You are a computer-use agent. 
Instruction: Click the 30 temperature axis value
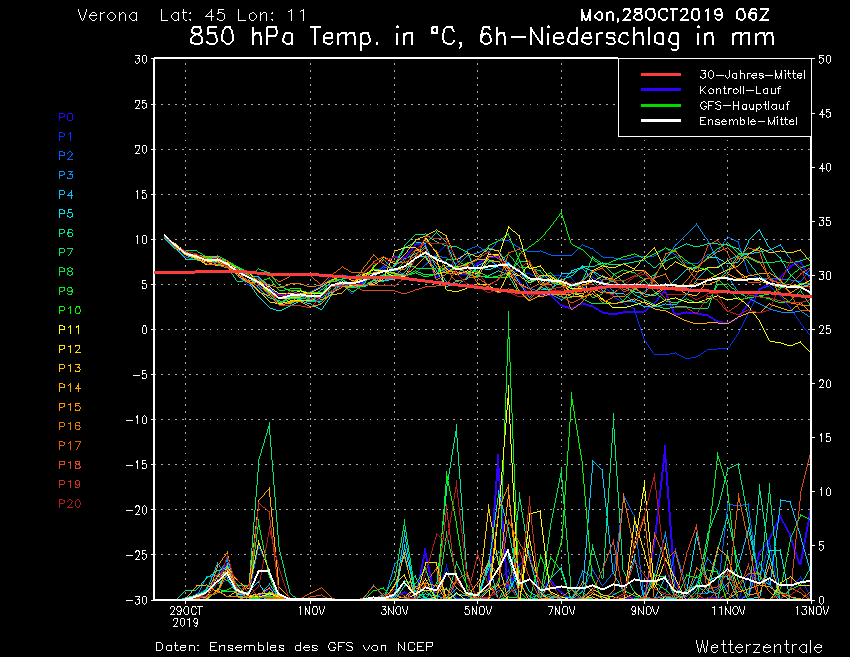click(141, 59)
